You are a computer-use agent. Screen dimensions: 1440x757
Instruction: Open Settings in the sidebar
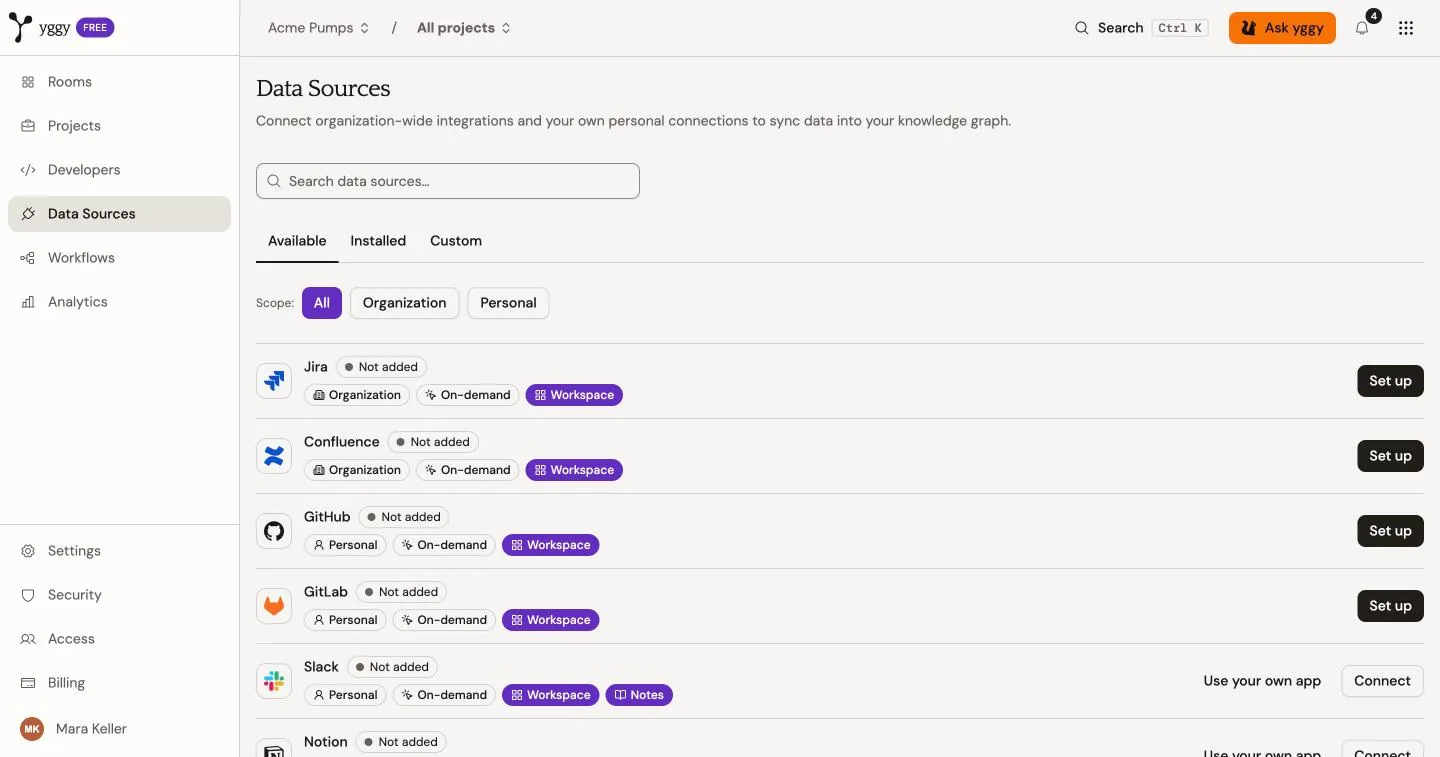(x=119, y=551)
